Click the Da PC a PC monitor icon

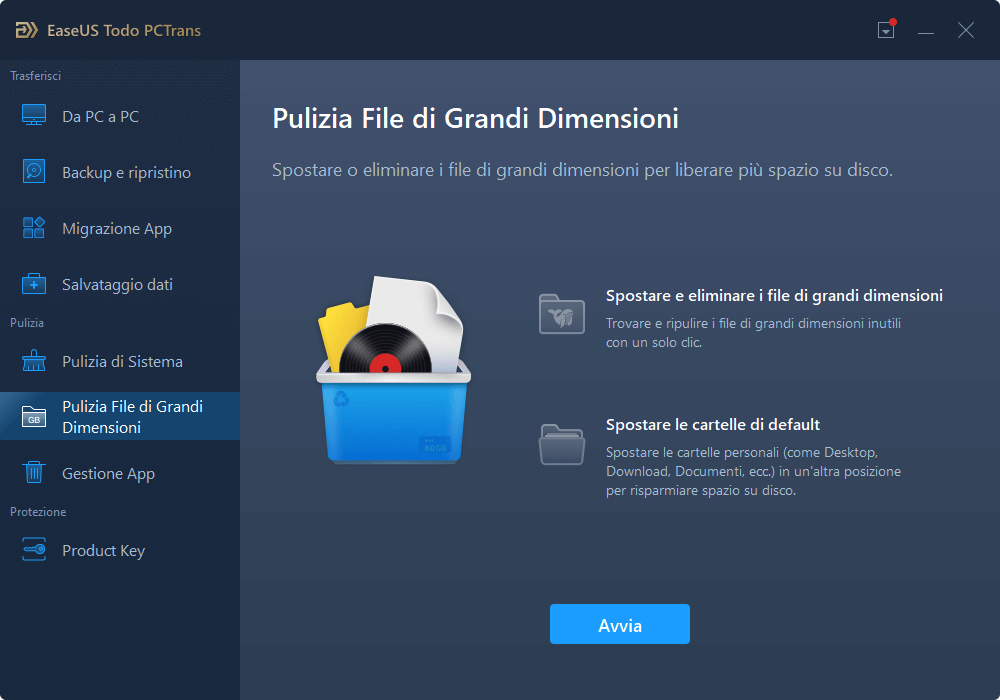[34, 115]
